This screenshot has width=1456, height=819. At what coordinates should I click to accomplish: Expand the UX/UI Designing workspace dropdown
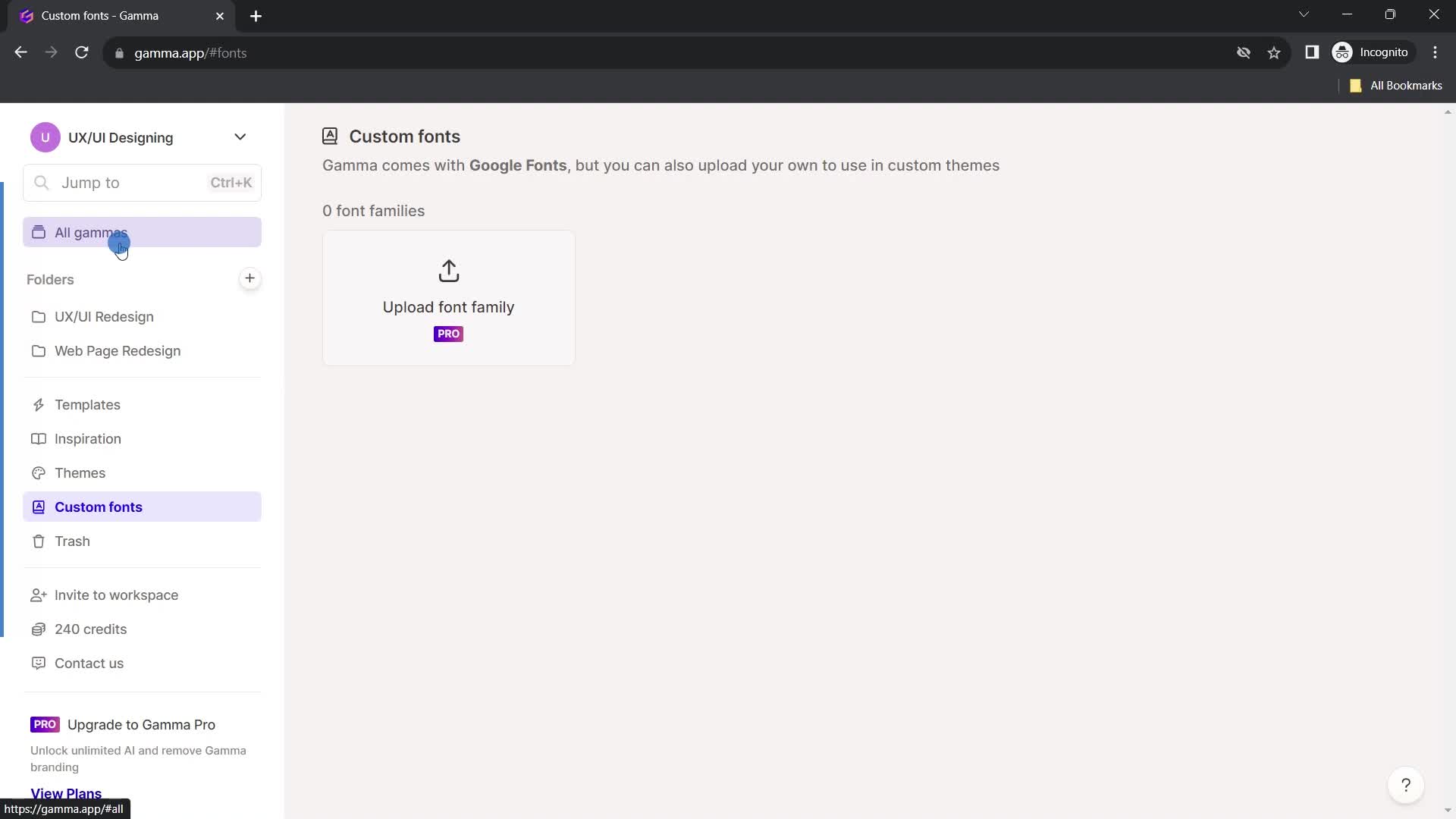click(x=240, y=137)
